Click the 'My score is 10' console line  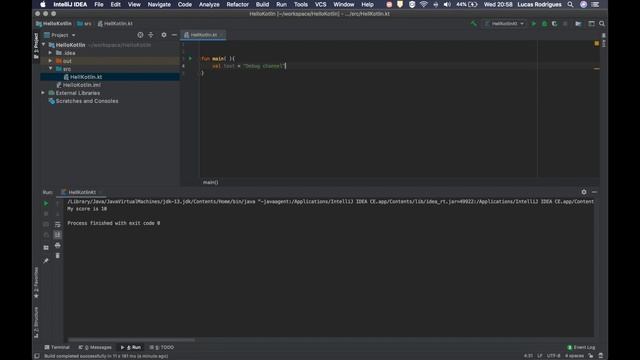87,209
